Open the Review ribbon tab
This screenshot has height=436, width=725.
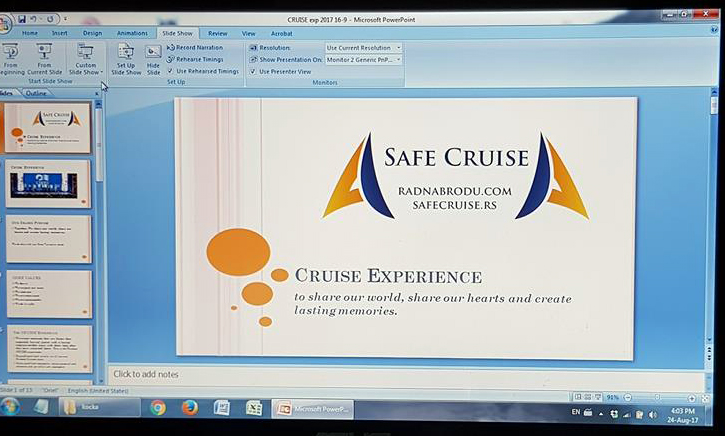(x=217, y=33)
